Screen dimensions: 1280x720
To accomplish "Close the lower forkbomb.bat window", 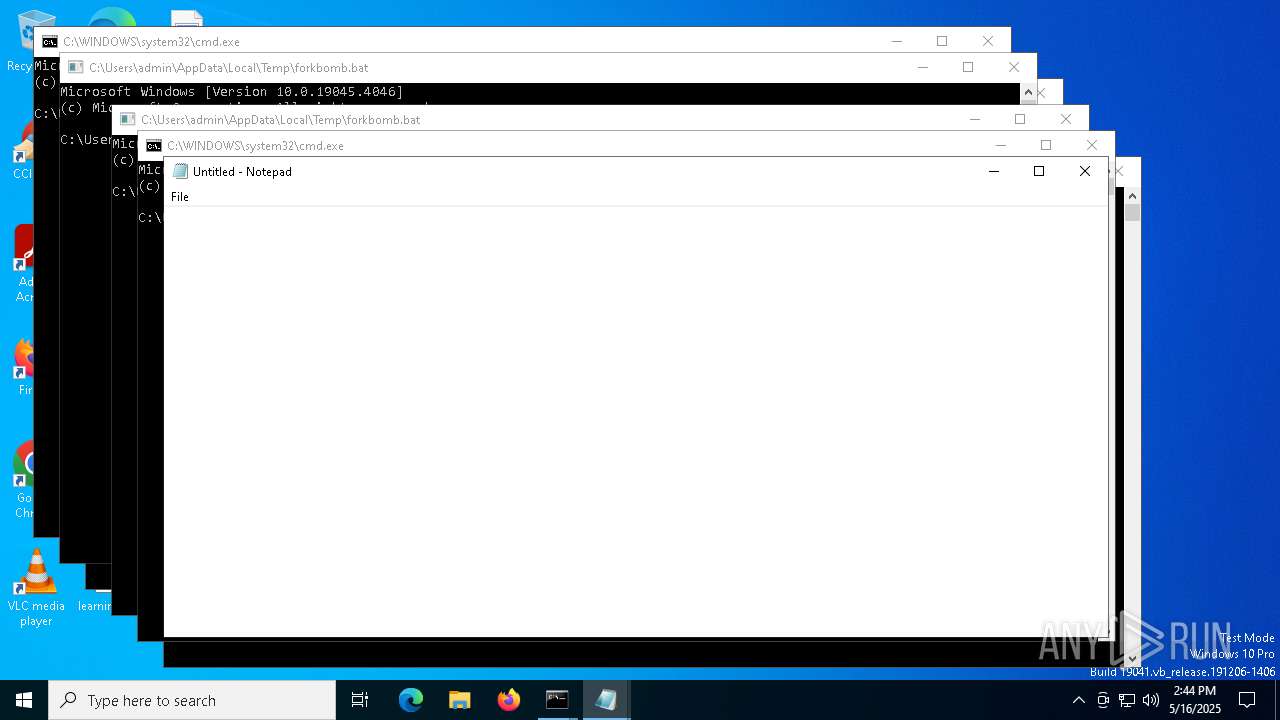I will (1066, 119).
